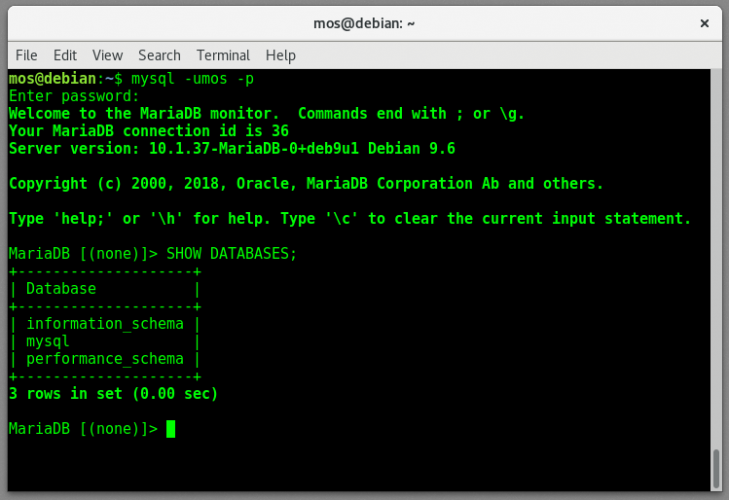Click the 'mysql -umos -p' command text

pos(192,79)
